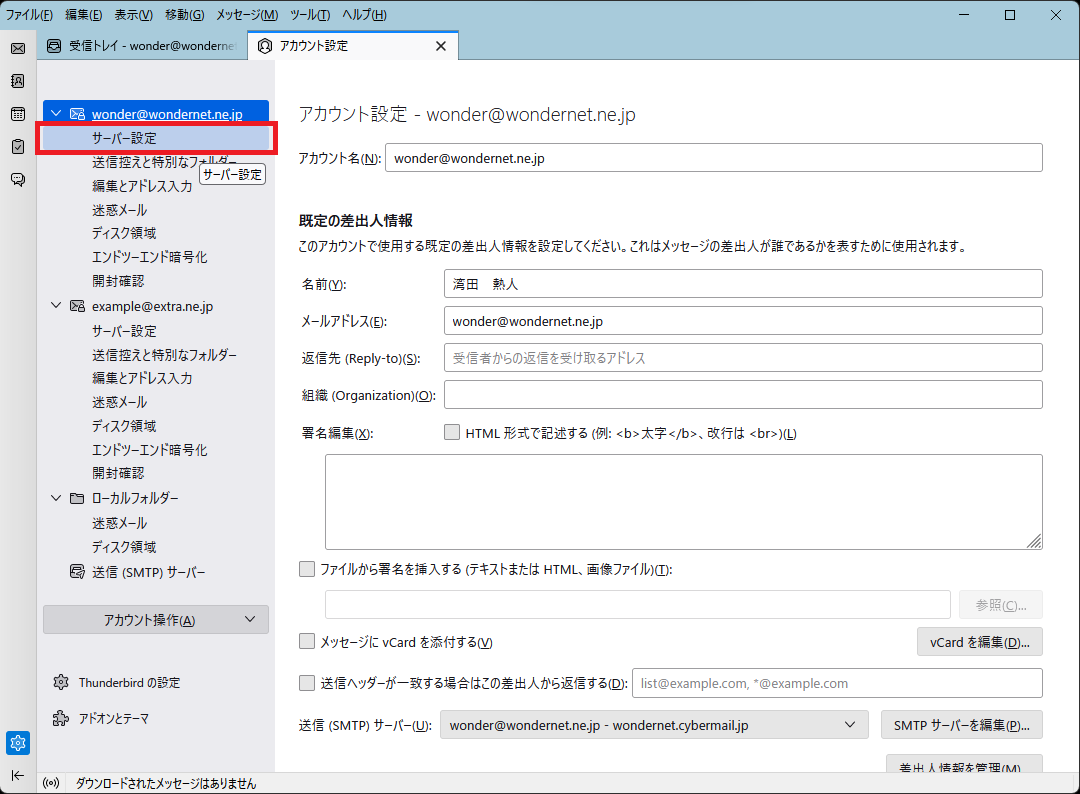Viewport: 1080px width, 794px height.
Task: Click the 返信先 (Reply-to) field
Action: pyautogui.click(x=743, y=358)
